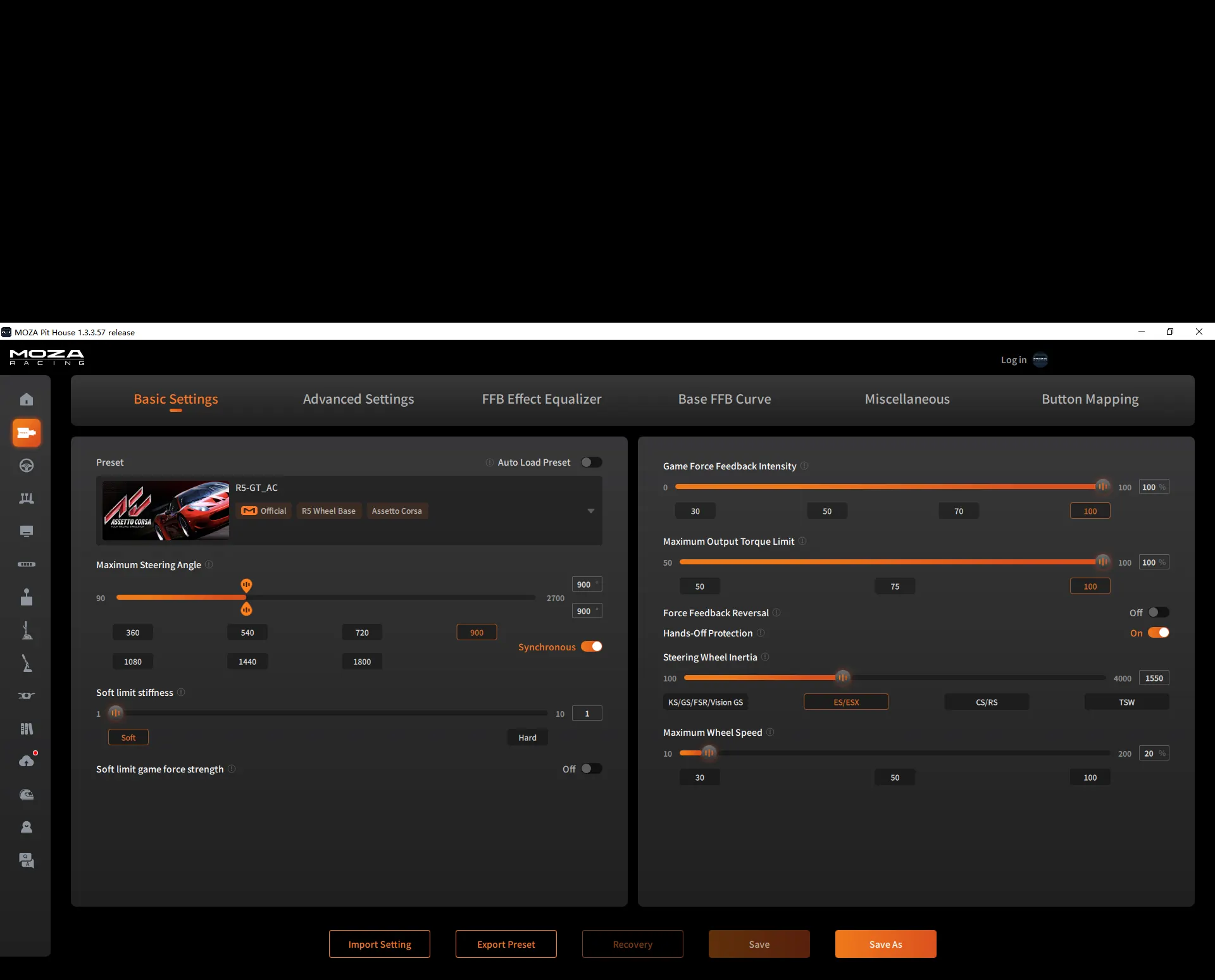
Task: Set soft limit stiffness to Hard
Action: point(527,738)
